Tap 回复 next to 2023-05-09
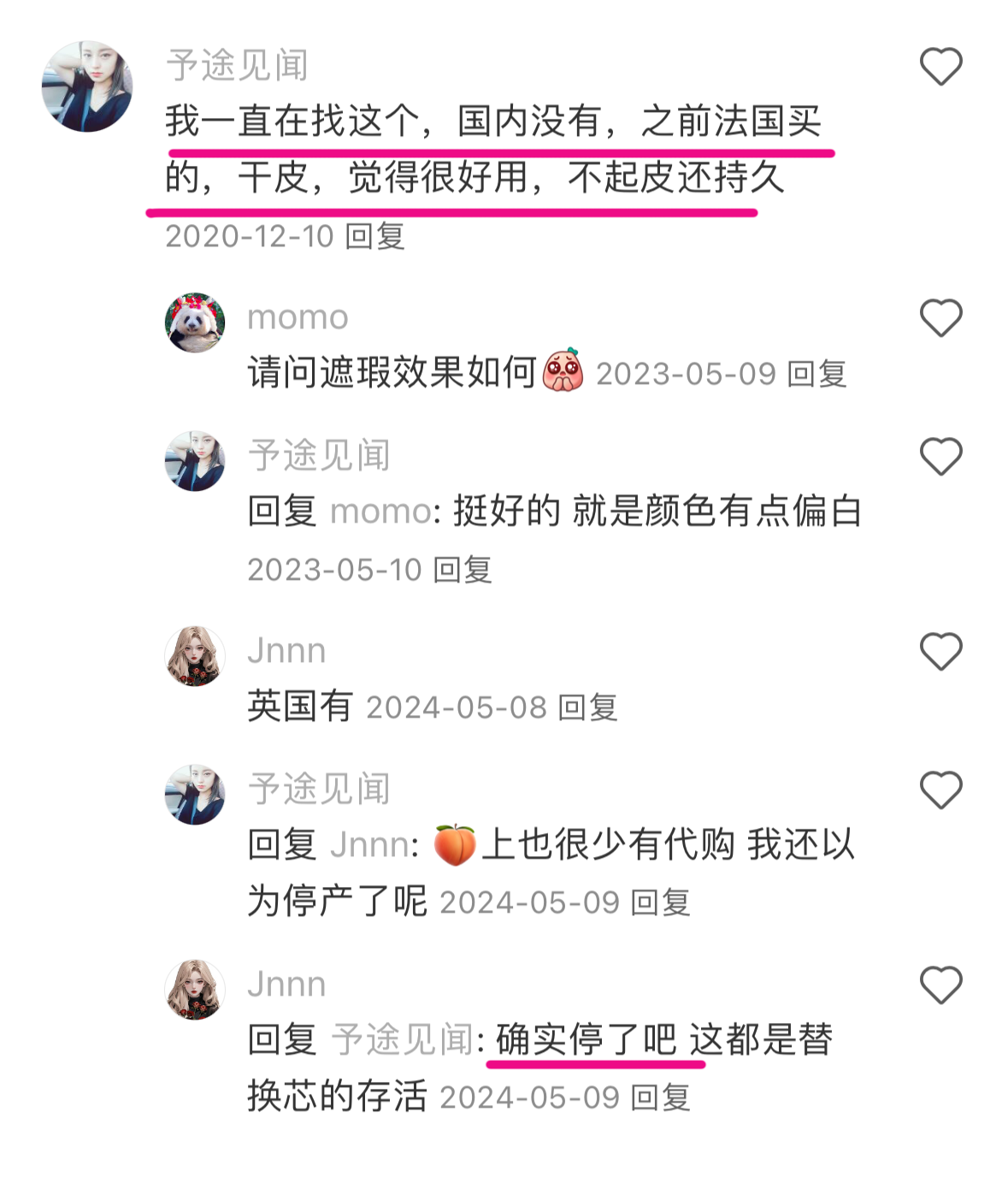 (x=816, y=374)
